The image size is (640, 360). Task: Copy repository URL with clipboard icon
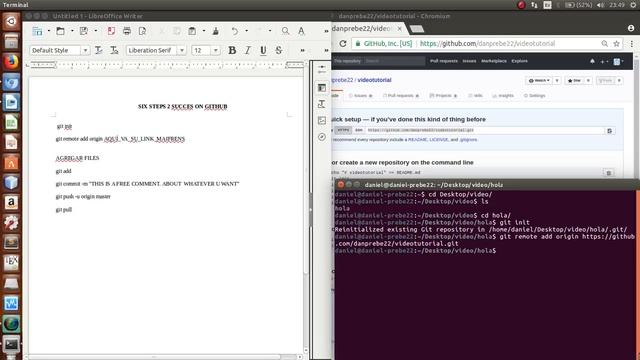point(609,131)
